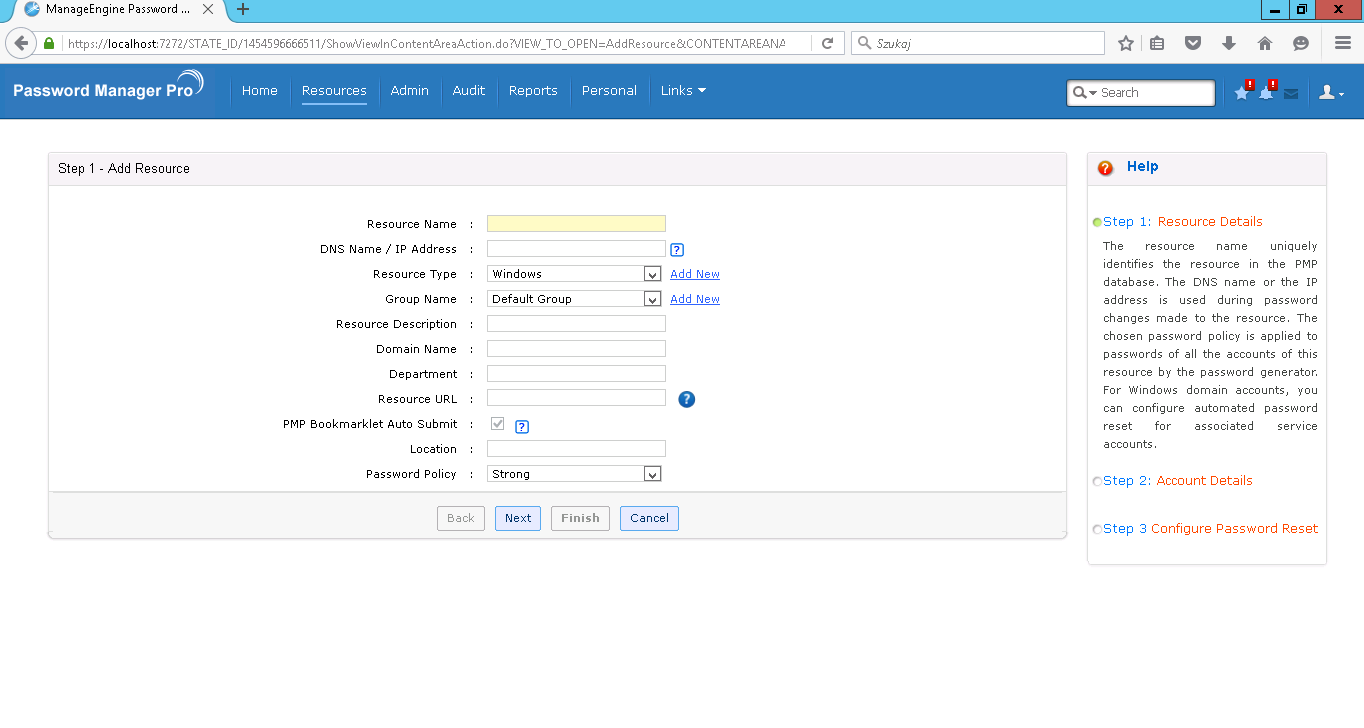Open the Reports tab
The image size is (1364, 728).
[533, 91]
